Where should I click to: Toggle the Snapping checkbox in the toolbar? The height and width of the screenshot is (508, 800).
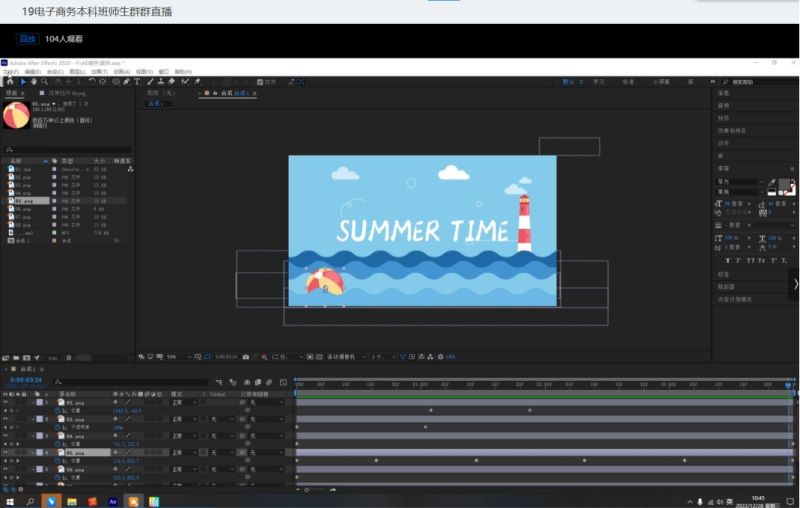tap(260, 82)
